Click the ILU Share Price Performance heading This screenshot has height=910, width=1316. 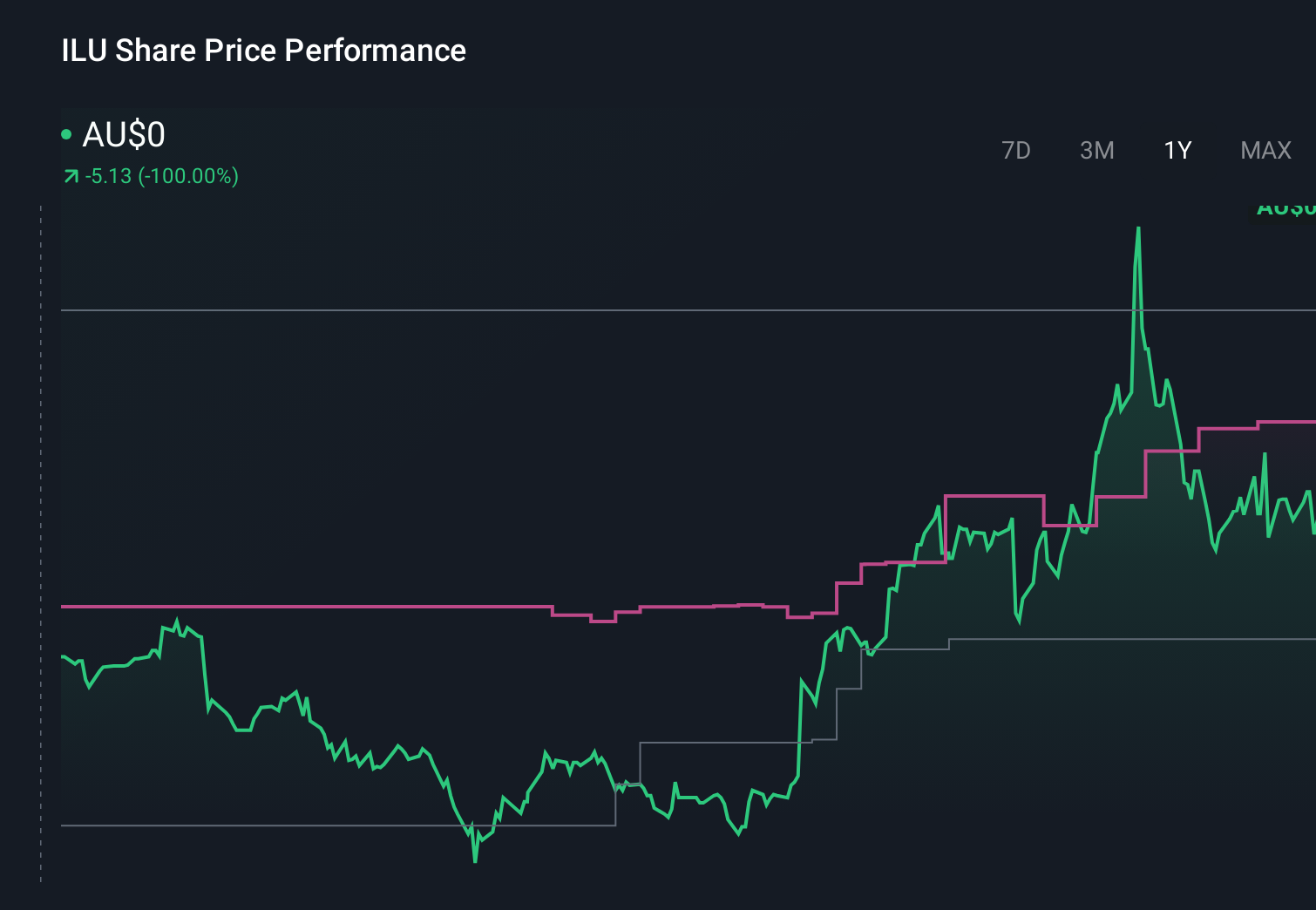pyautogui.click(x=263, y=51)
